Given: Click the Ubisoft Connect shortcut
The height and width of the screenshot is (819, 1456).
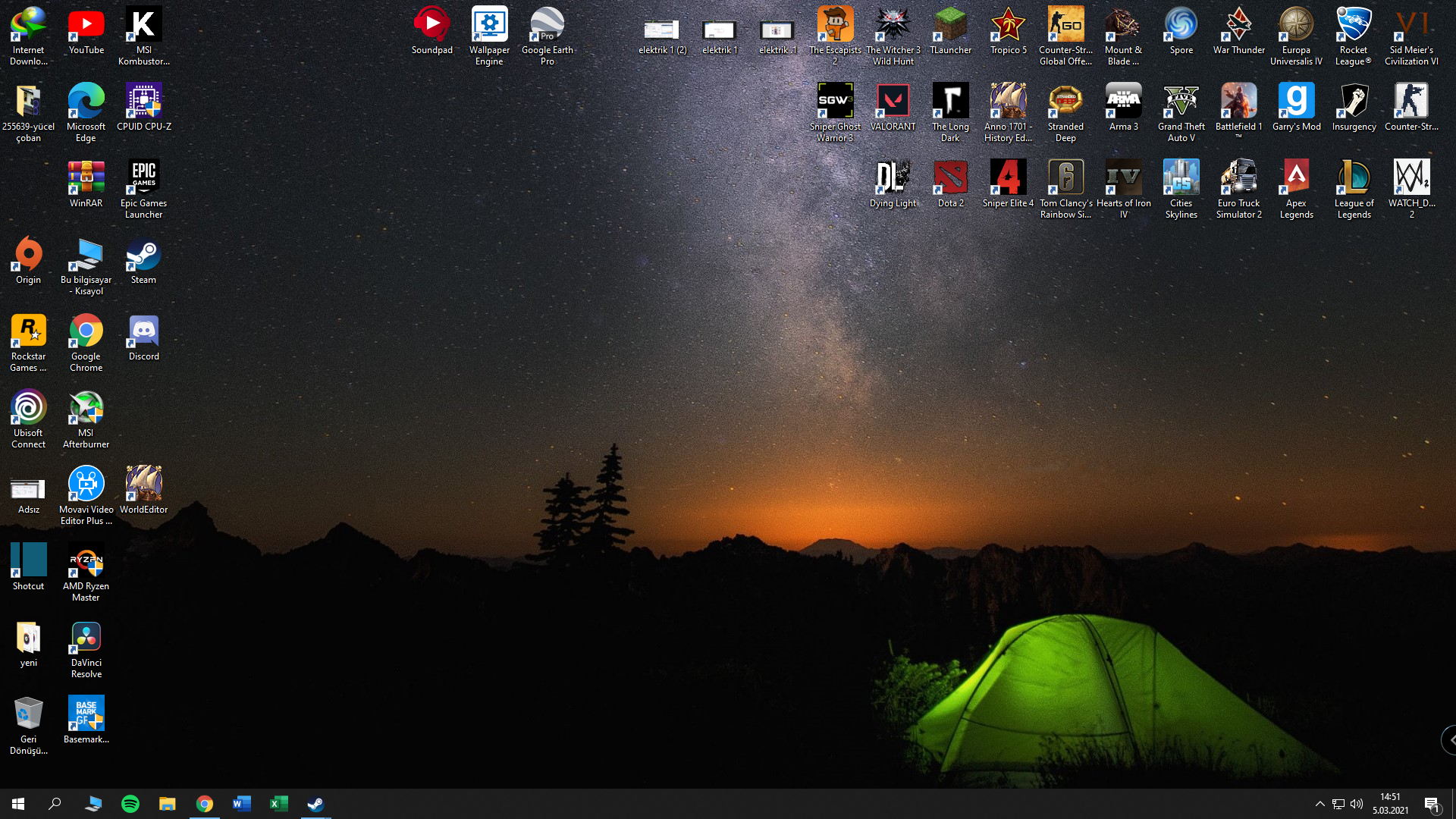Looking at the screenshot, I should pos(28,409).
